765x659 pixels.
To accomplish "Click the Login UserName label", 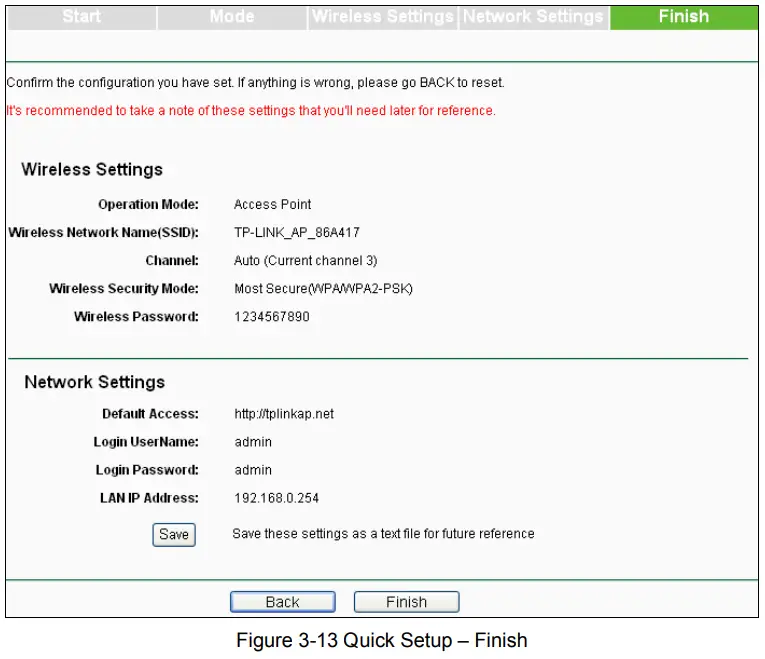I will coord(146,442).
